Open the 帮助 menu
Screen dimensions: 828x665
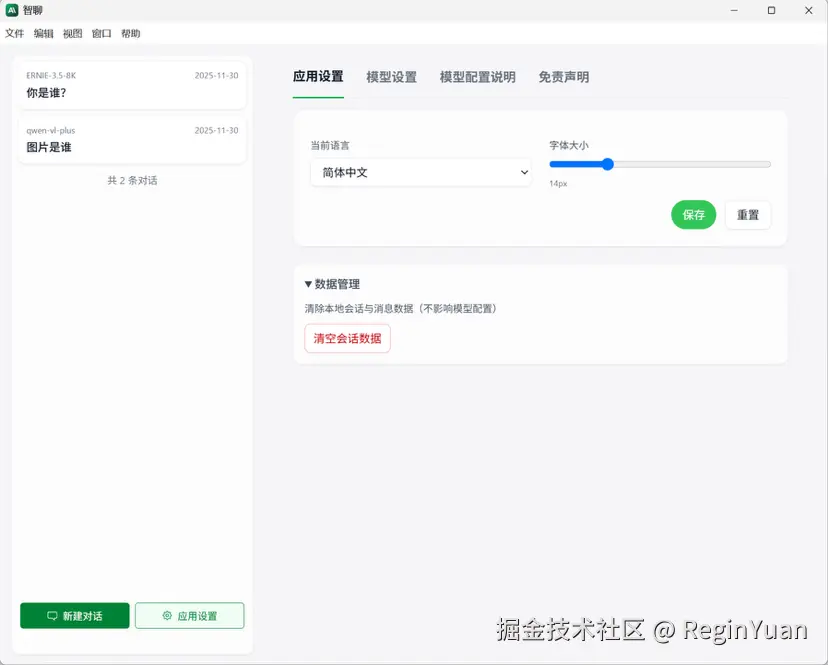click(x=129, y=33)
